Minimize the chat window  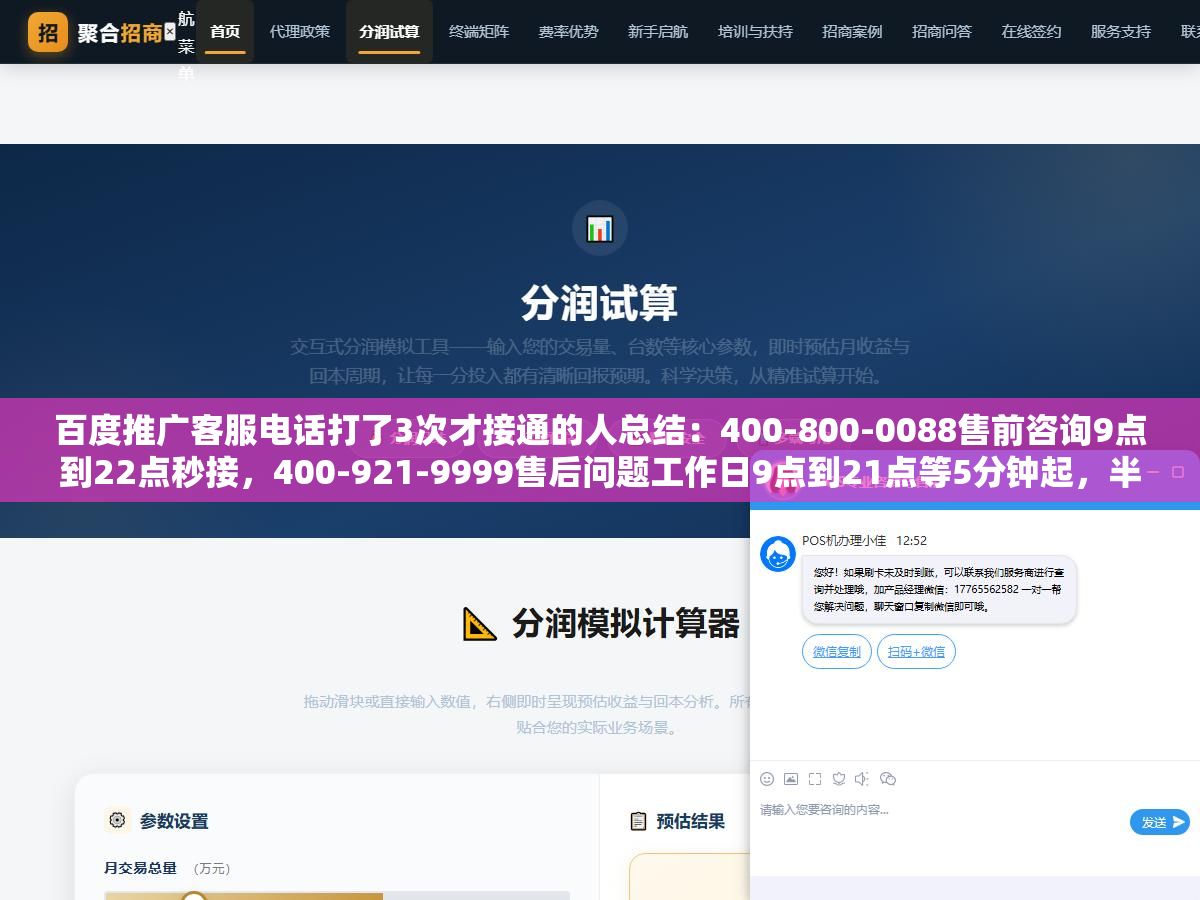pyautogui.click(x=1153, y=472)
